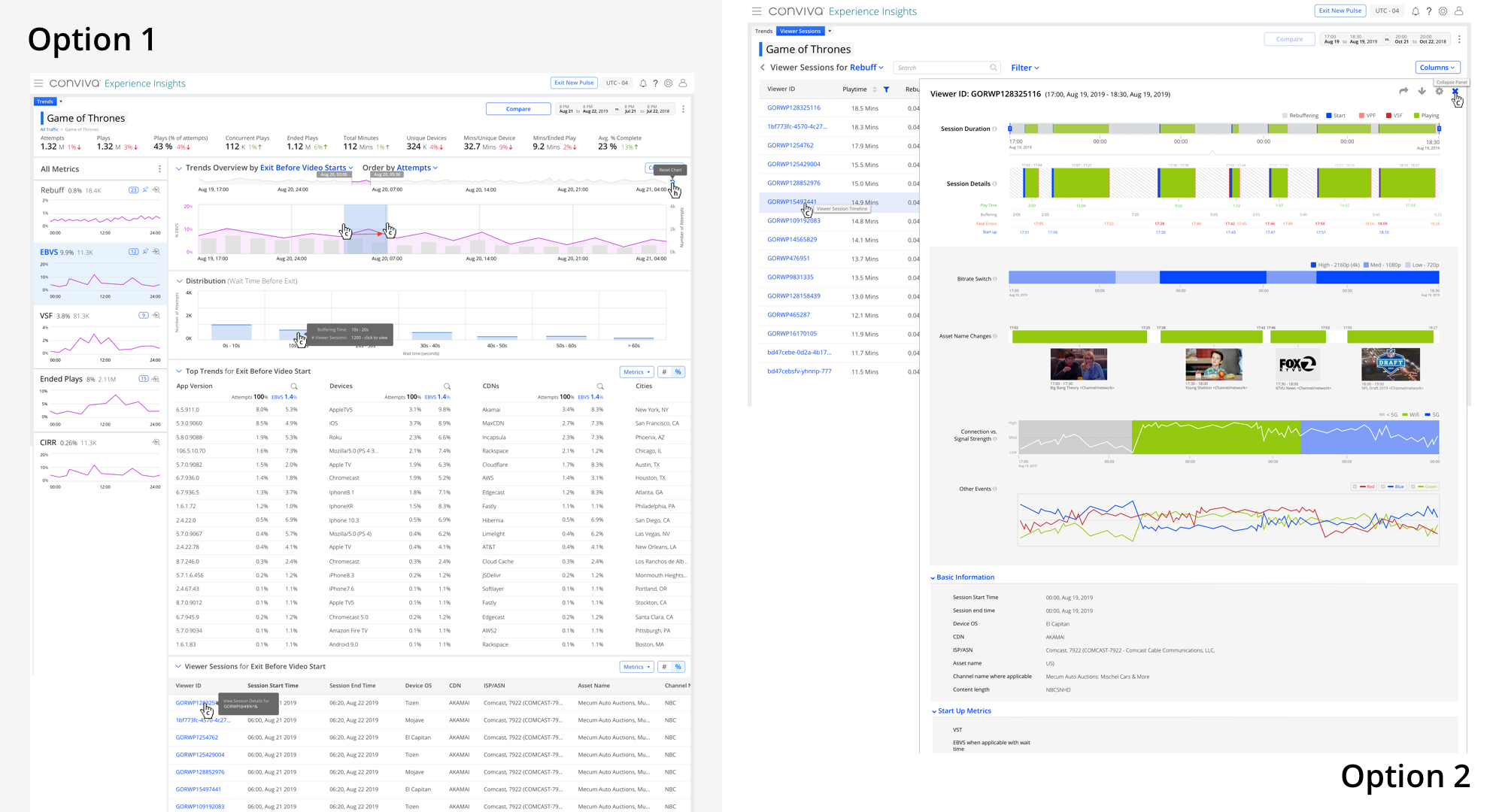This screenshot has width=1499, height=812.
Task: Open viewer GORWP1254762 in Option 2 list
Action: coord(790,146)
